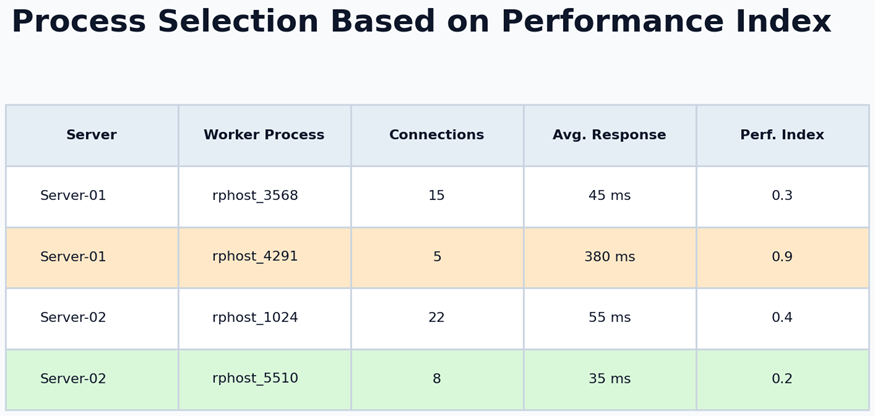Click the 0.9 performance index cell
Viewport: 875px width, 416px height.
[x=782, y=257]
